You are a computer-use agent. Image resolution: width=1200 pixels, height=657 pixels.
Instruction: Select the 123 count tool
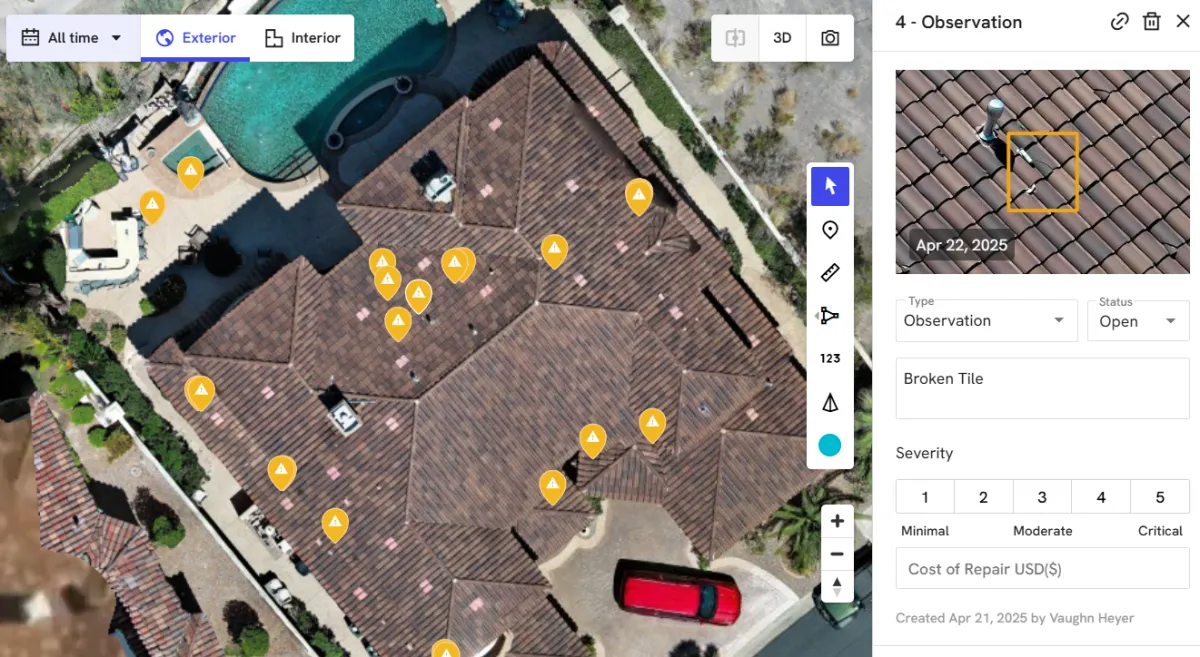pos(830,359)
